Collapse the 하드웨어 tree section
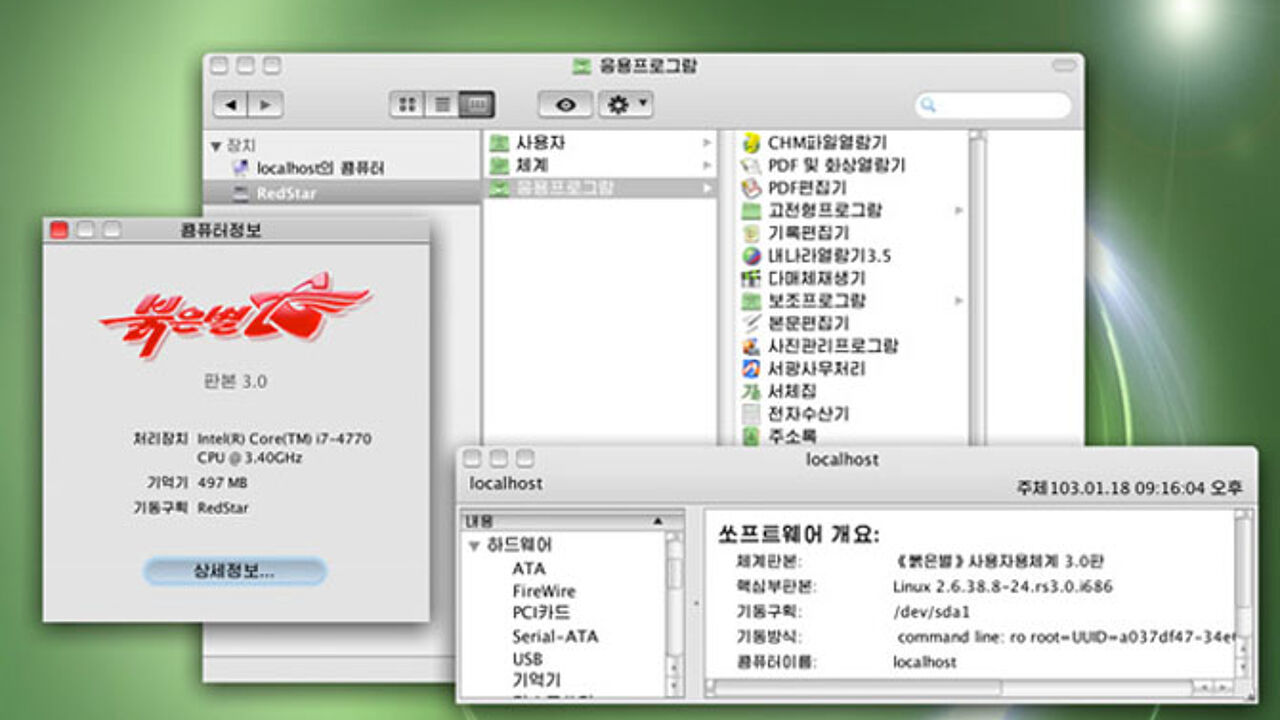Viewport: 1280px width, 720px height. (x=474, y=546)
